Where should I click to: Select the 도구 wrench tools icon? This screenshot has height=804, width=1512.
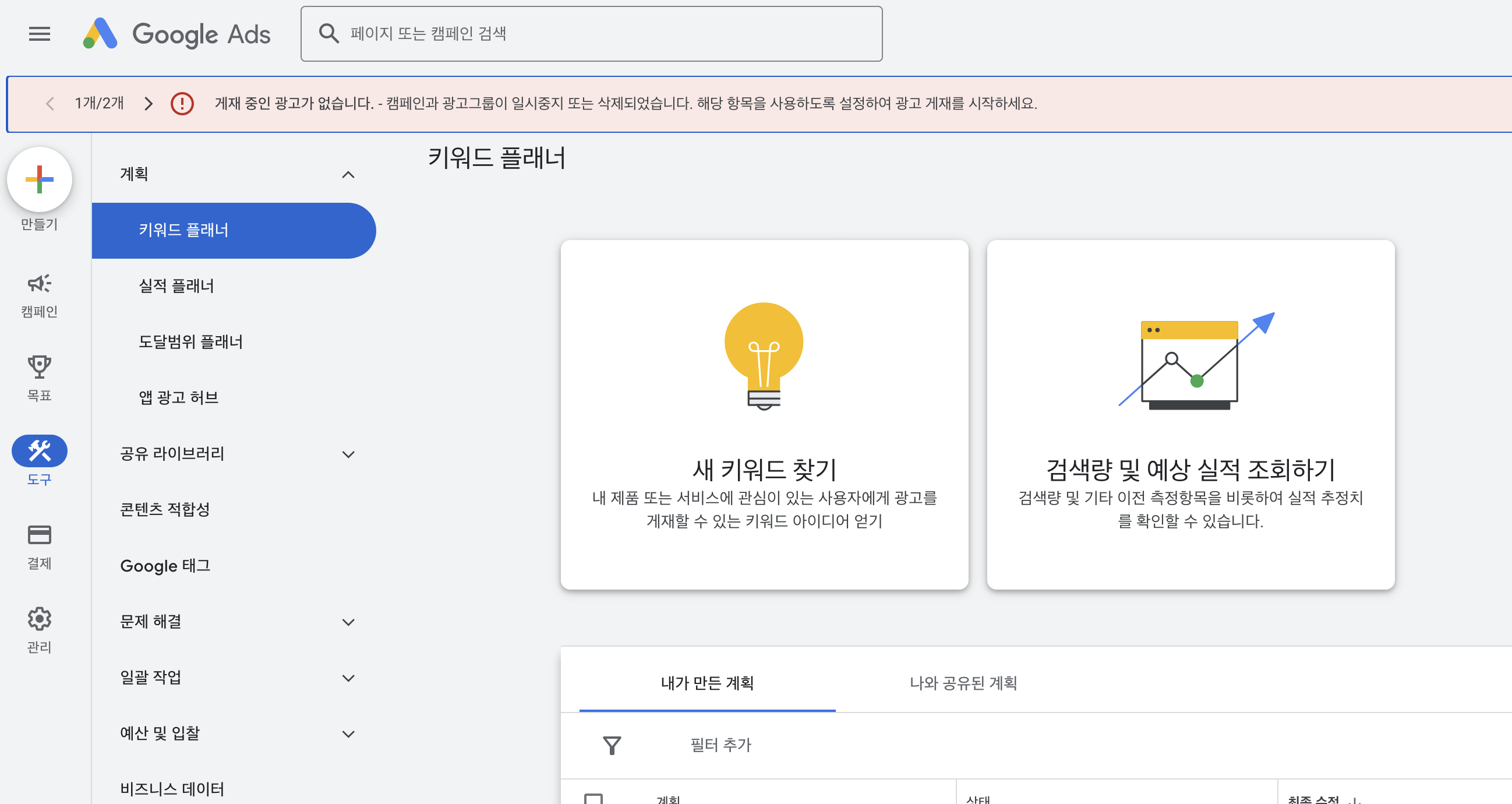pyautogui.click(x=40, y=451)
